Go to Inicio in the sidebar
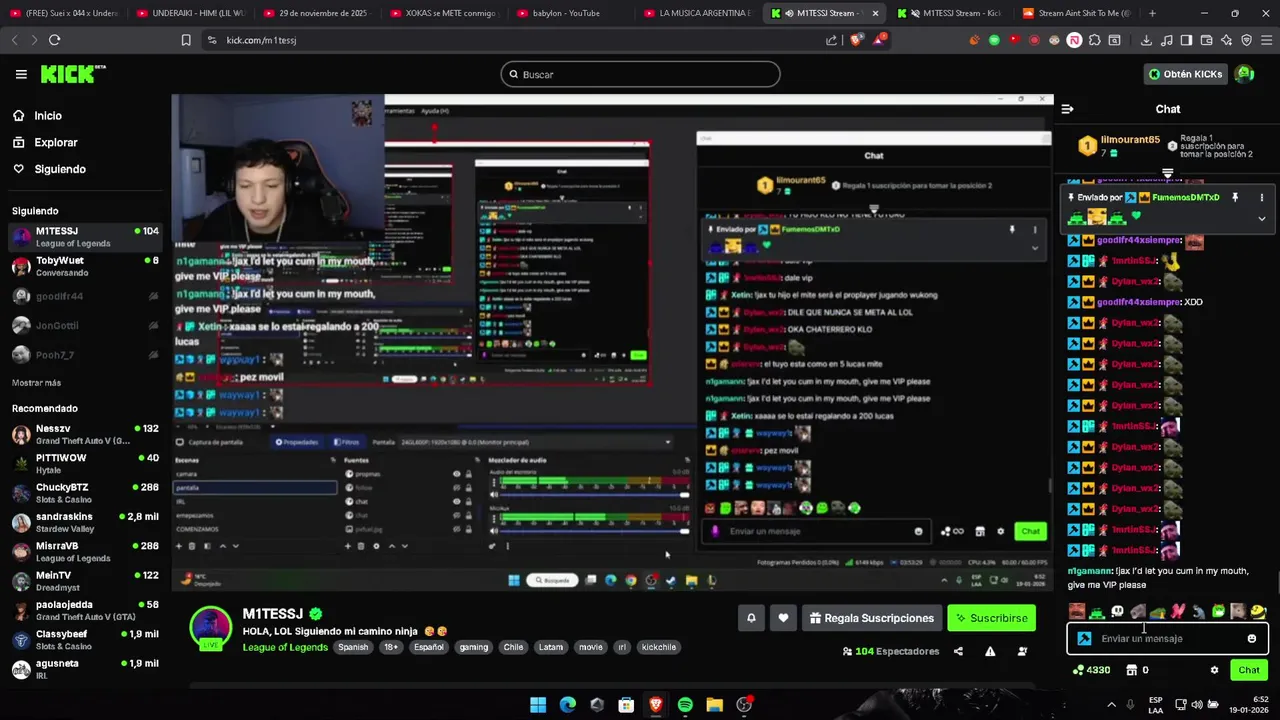This screenshot has height=720, width=1280. [x=37, y=116]
